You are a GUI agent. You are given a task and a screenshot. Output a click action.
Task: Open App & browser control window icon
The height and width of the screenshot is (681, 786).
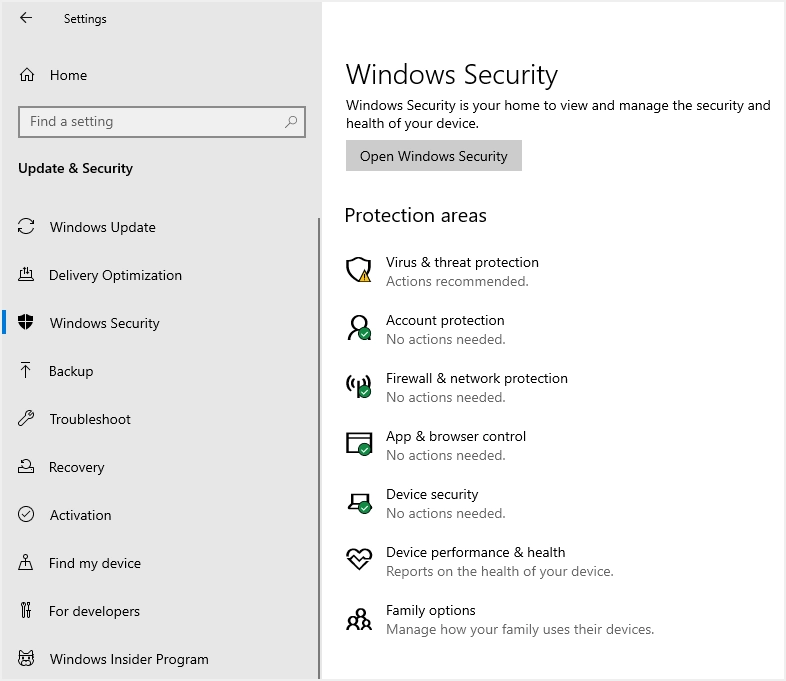(359, 444)
